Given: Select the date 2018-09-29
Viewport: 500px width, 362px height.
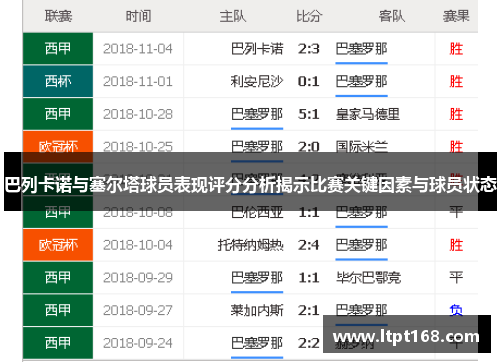Looking at the screenshot, I should click(x=138, y=278).
